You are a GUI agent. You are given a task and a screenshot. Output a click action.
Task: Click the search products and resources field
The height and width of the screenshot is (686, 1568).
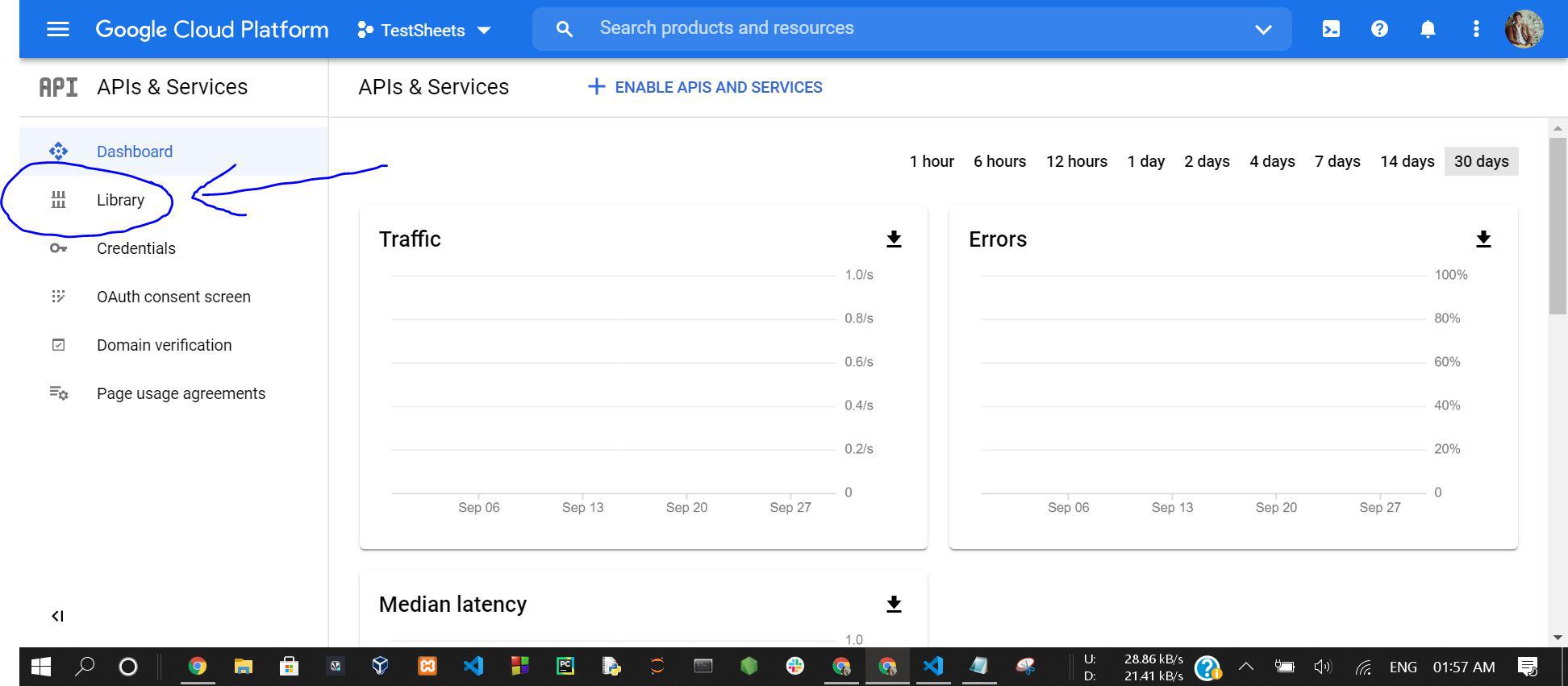[x=911, y=29]
